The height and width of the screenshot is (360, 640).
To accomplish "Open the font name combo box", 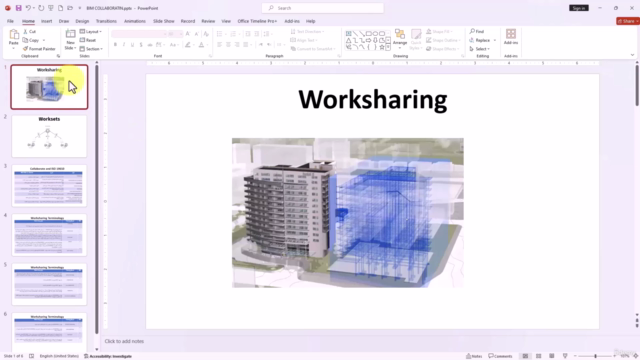I will pyautogui.click(x=139, y=34).
